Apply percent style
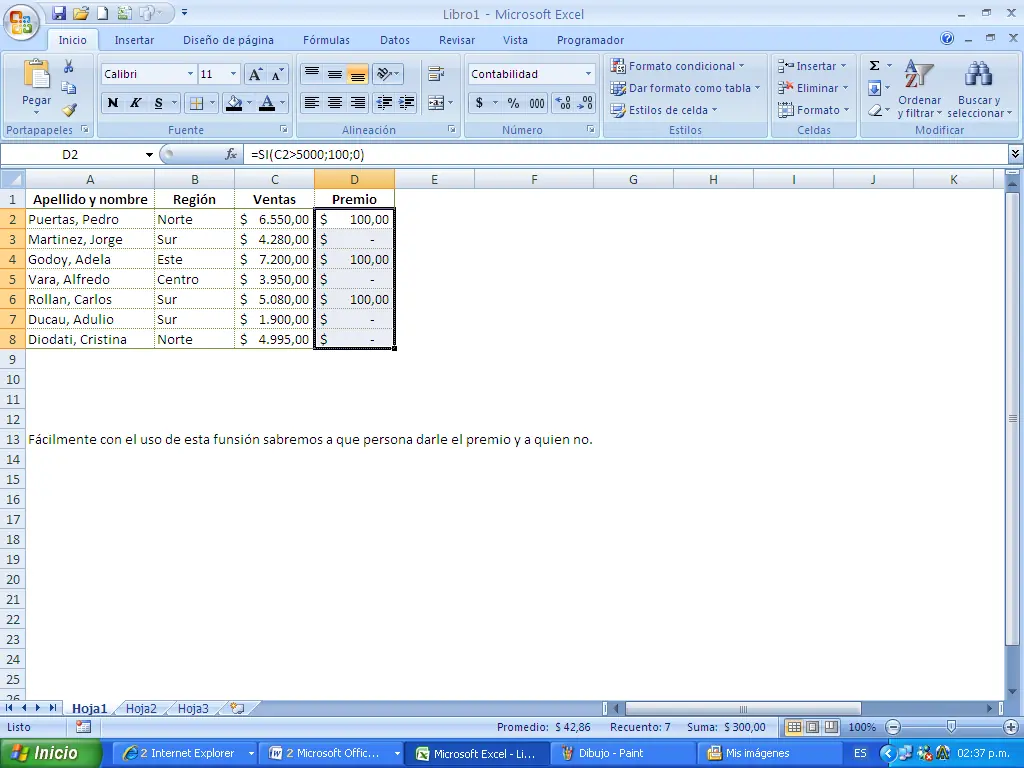The image size is (1024, 768). coord(513,103)
